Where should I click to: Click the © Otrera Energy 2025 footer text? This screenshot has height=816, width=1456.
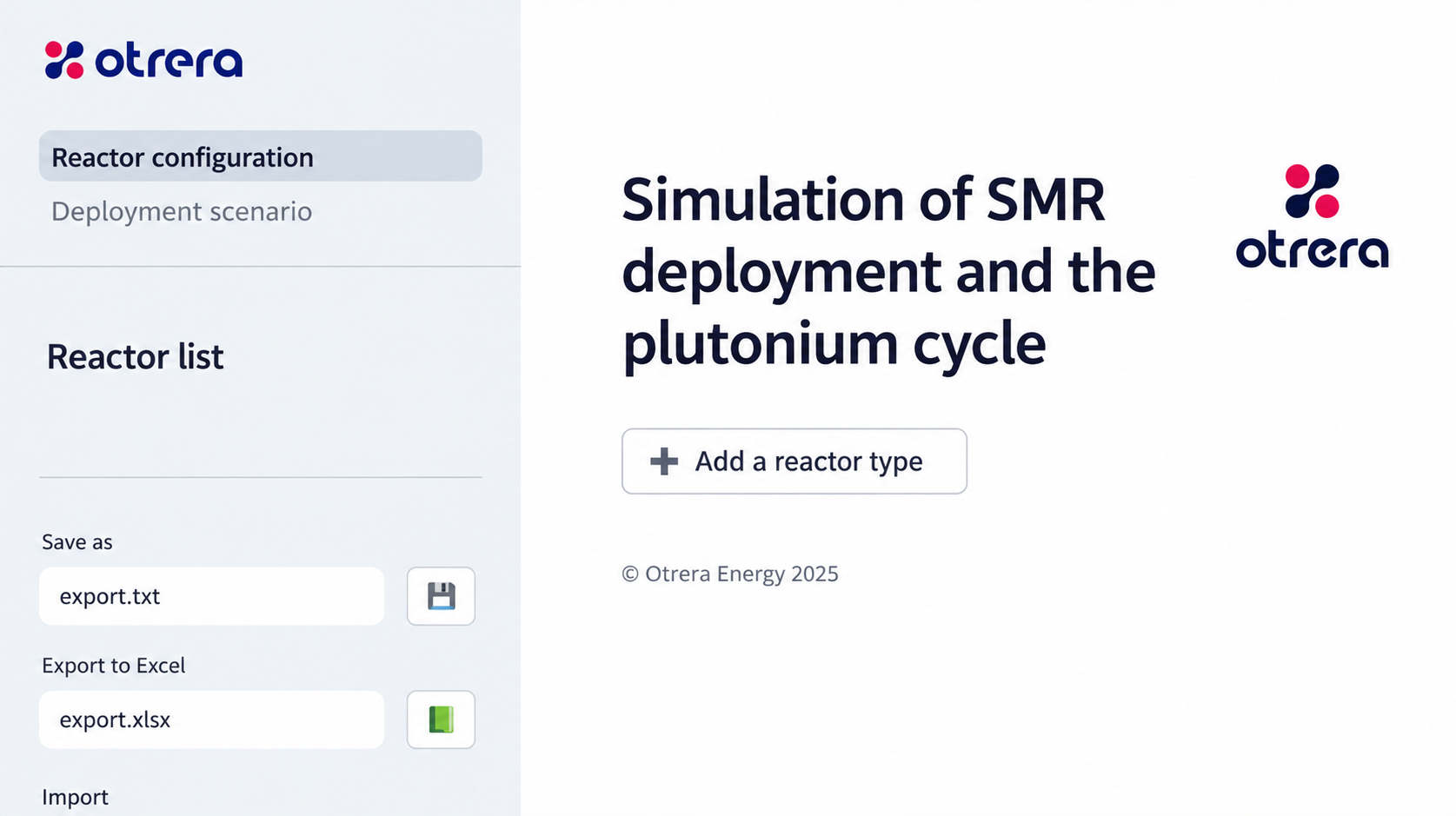pyautogui.click(x=730, y=574)
